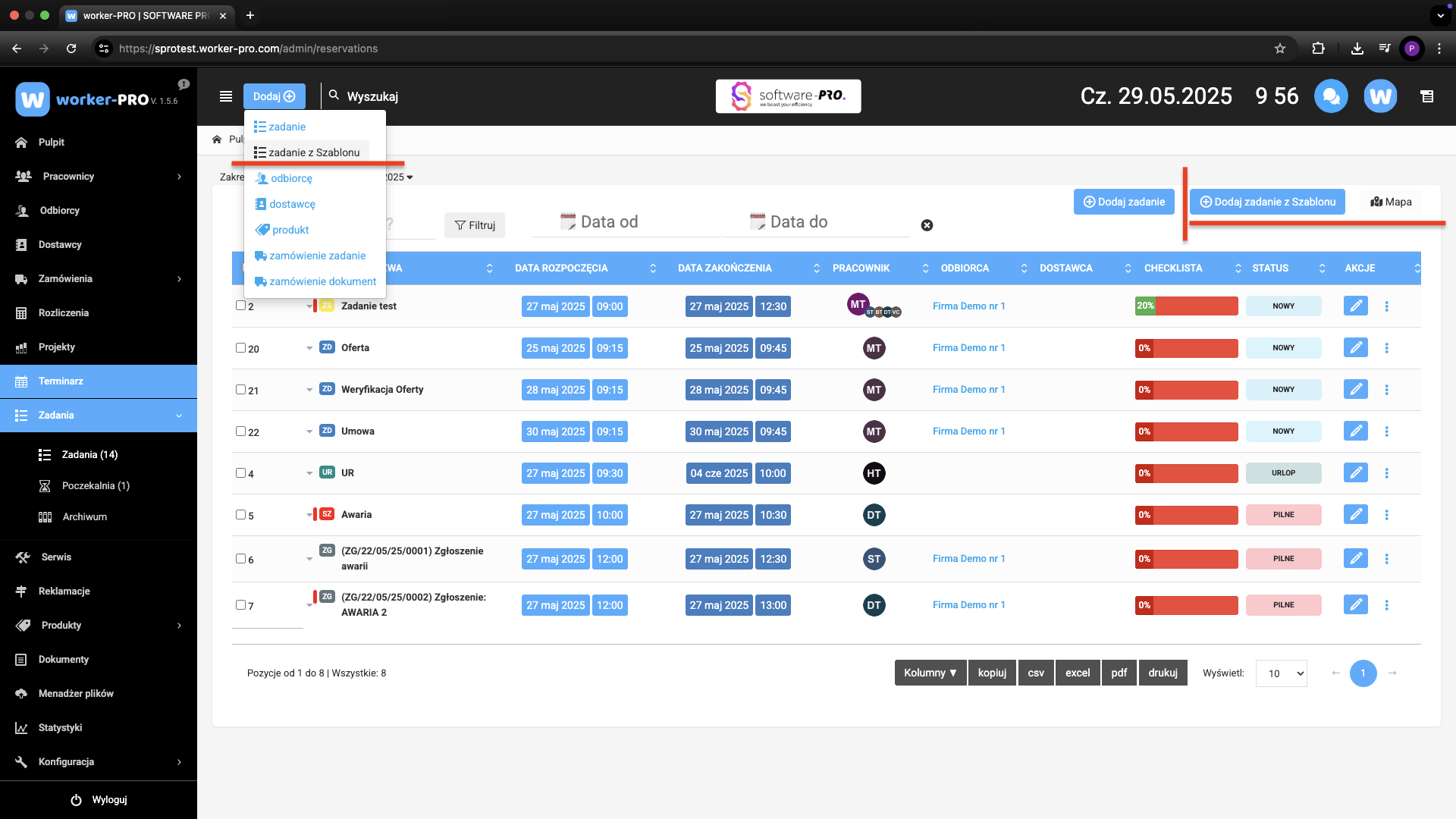Open the Wyświetl rows count dropdown
Viewport: 1456px width, 819px height.
click(x=1281, y=673)
